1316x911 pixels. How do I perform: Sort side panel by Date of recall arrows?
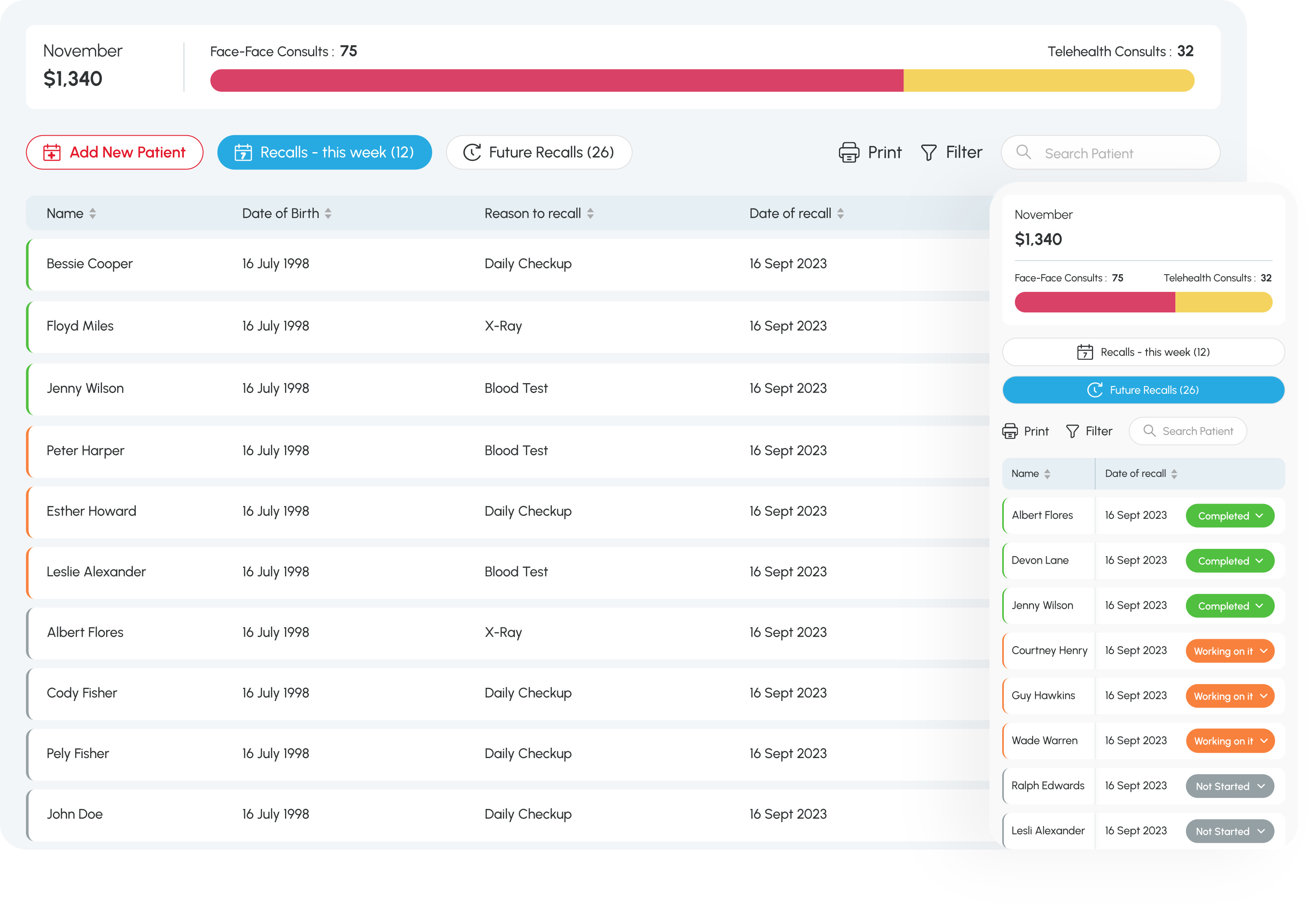tap(1174, 474)
